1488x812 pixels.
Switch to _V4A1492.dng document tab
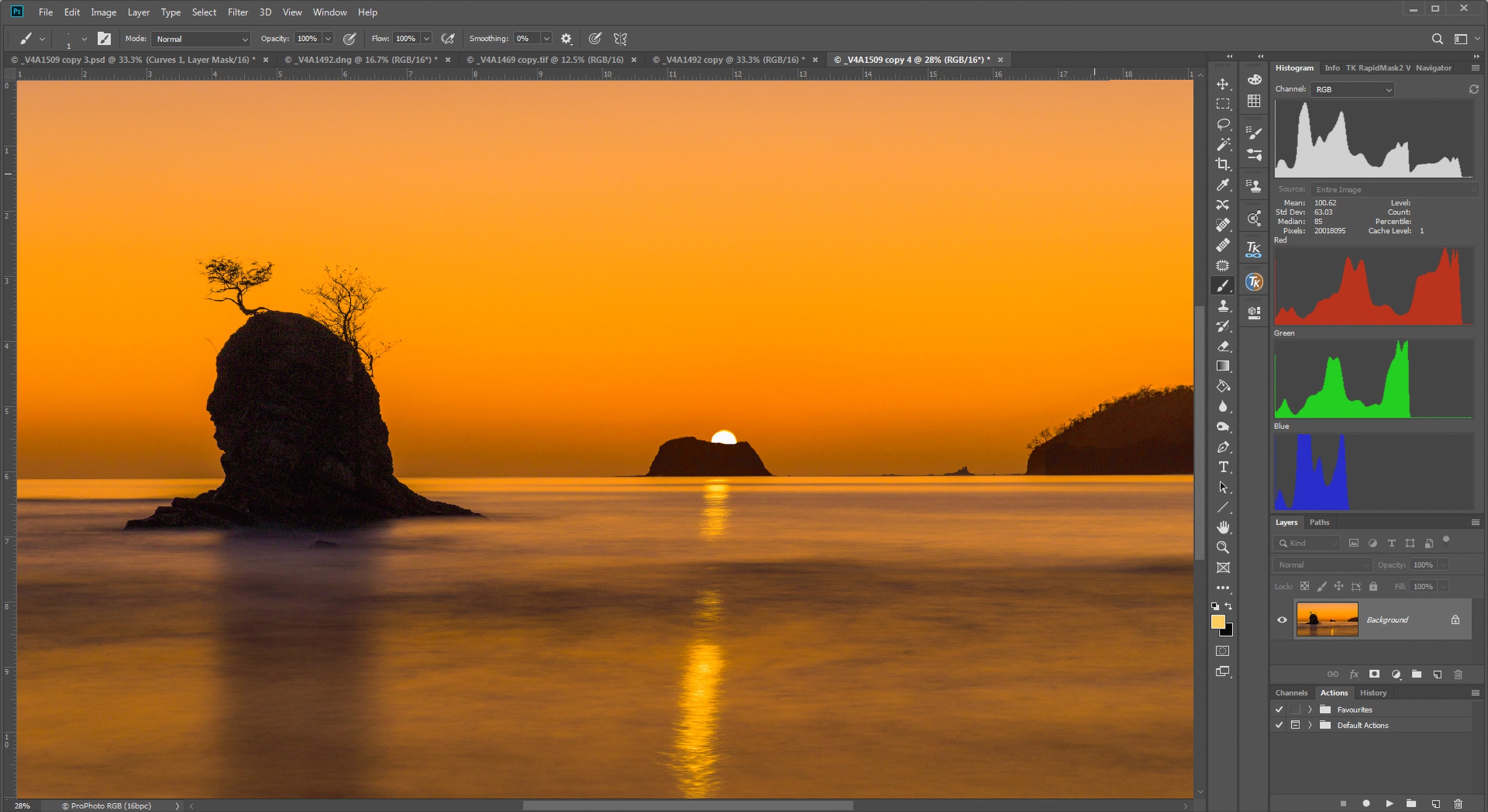tap(361, 59)
